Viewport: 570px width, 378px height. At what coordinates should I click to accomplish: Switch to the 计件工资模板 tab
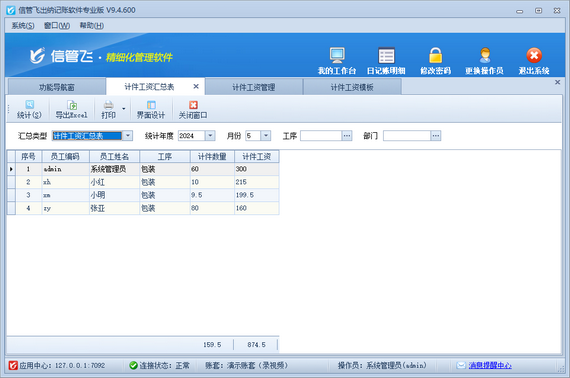tap(352, 87)
